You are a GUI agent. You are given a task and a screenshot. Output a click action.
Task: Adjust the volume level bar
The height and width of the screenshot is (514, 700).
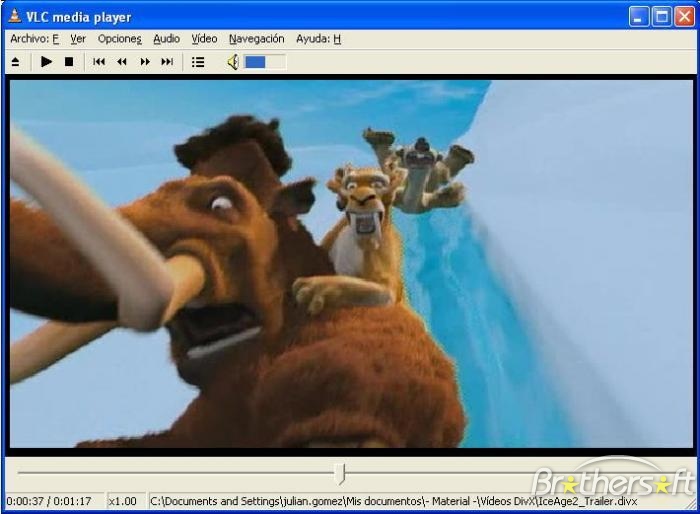click(x=265, y=62)
